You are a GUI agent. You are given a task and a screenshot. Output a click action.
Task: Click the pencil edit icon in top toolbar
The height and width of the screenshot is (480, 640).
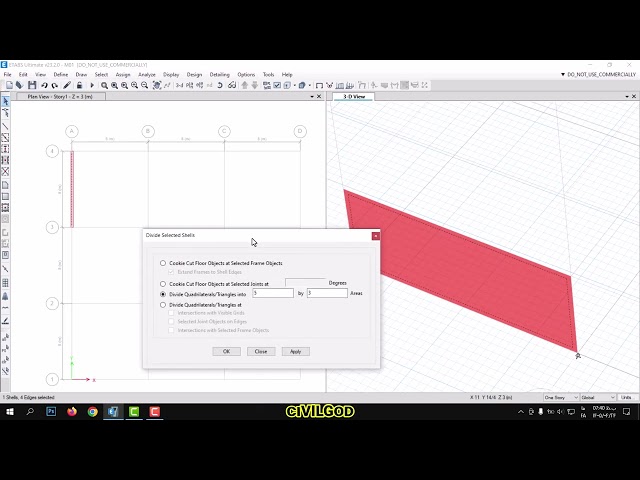(67, 85)
